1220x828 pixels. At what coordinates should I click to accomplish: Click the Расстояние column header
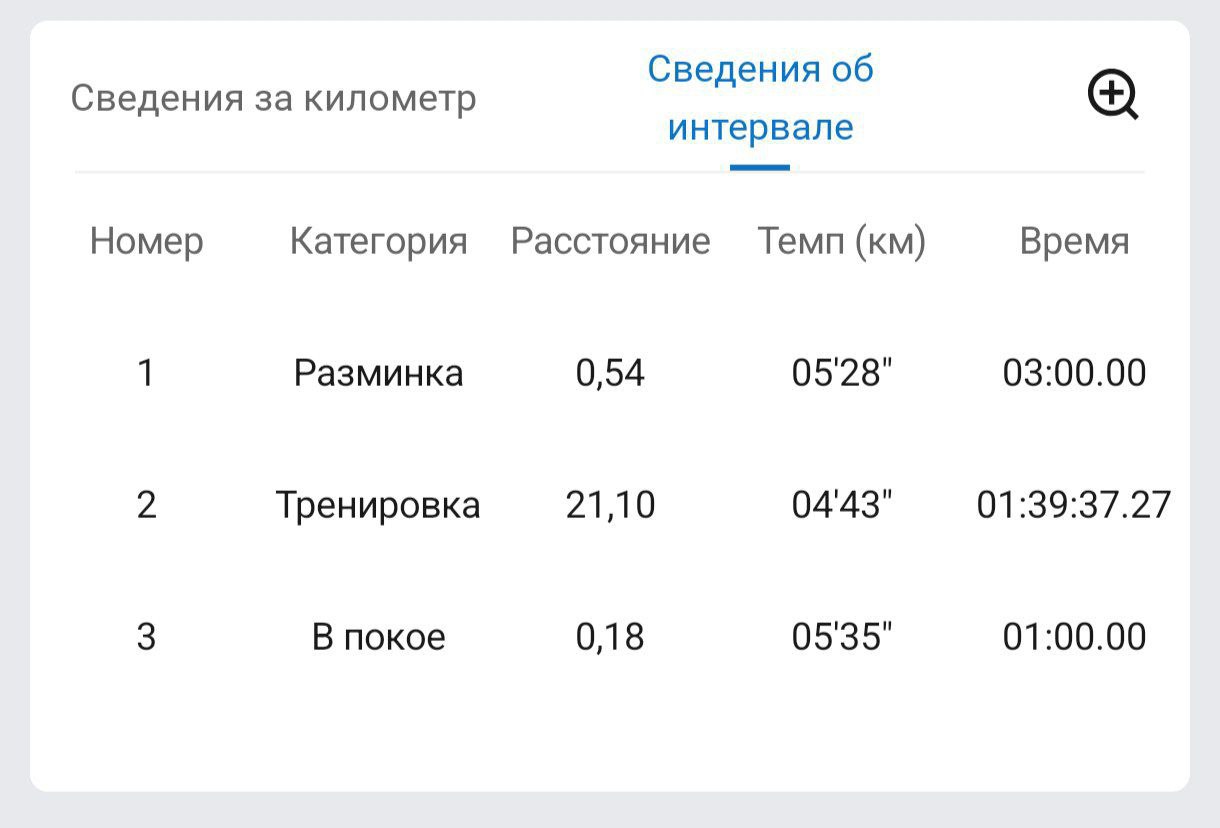610,241
